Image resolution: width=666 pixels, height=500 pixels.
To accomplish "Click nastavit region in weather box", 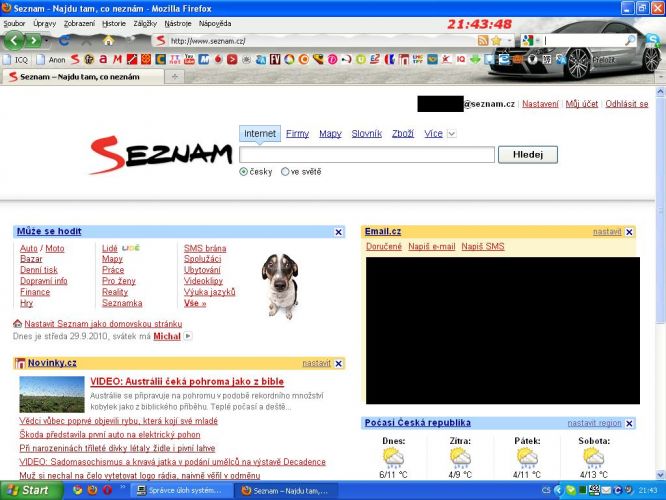I will [594, 424].
